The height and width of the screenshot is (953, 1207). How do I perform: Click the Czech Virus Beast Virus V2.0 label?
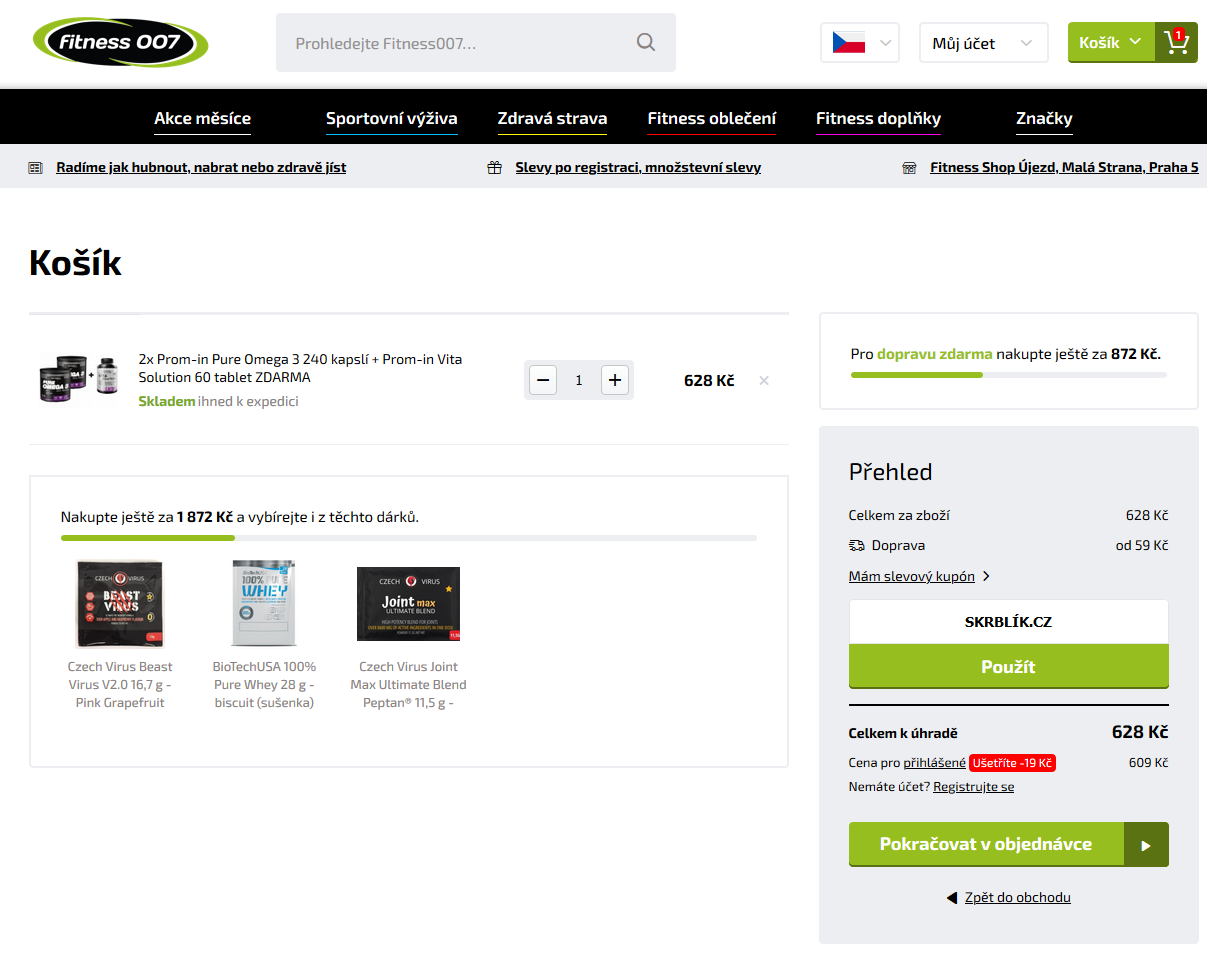(120, 685)
